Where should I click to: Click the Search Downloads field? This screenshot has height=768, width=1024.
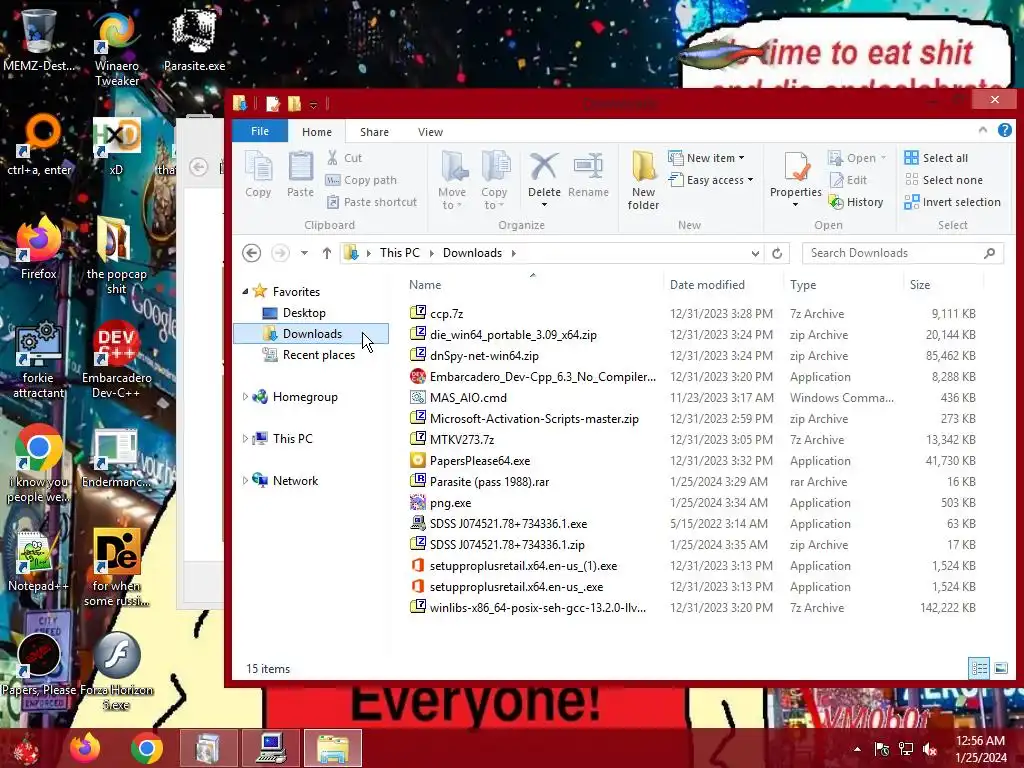tap(902, 253)
